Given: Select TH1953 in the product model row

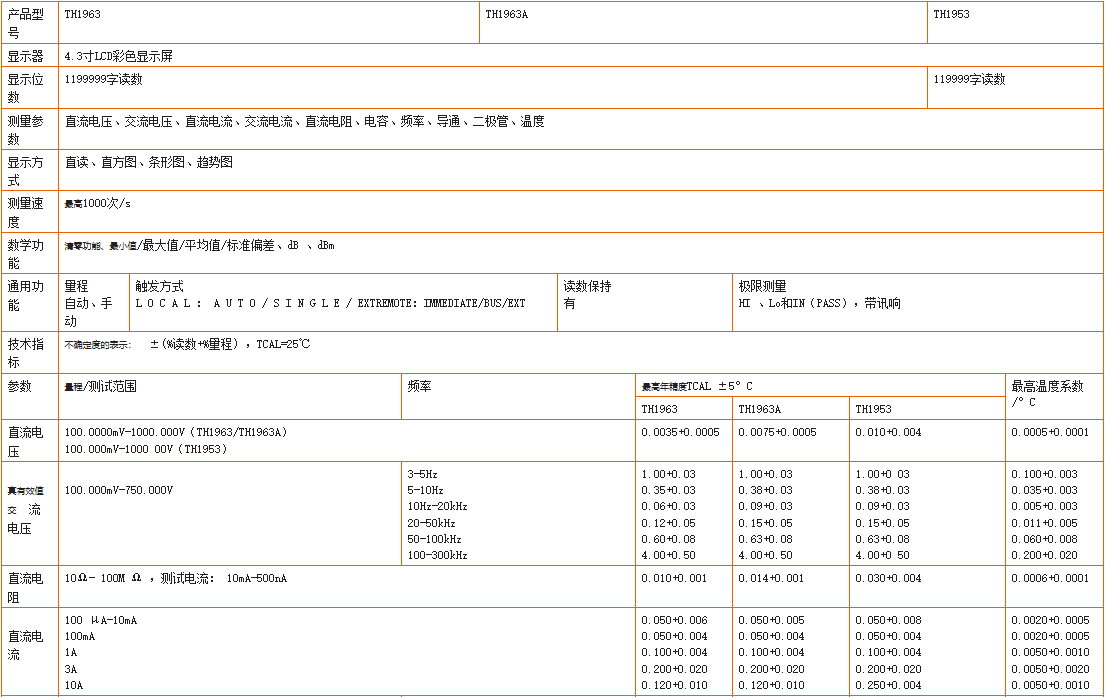Looking at the screenshot, I should click(951, 14).
